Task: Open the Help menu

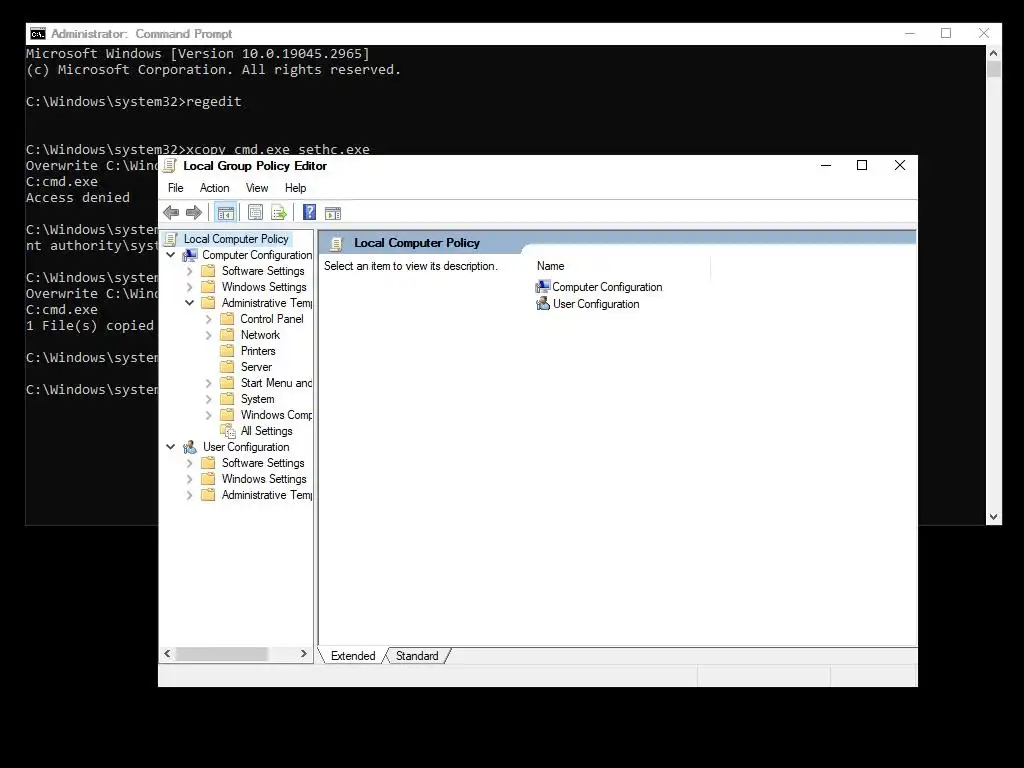Action: (x=295, y=188)
